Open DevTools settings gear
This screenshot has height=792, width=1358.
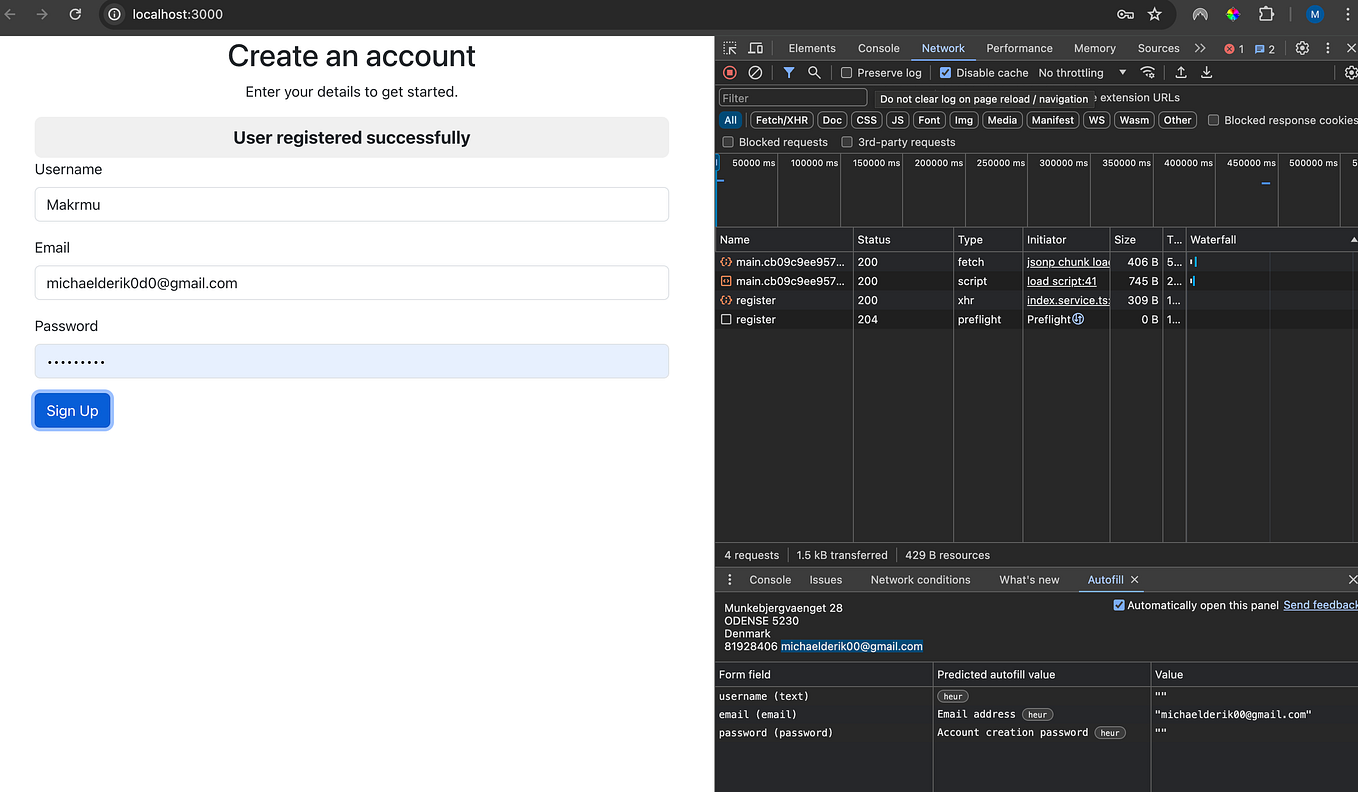(1302, 47)
